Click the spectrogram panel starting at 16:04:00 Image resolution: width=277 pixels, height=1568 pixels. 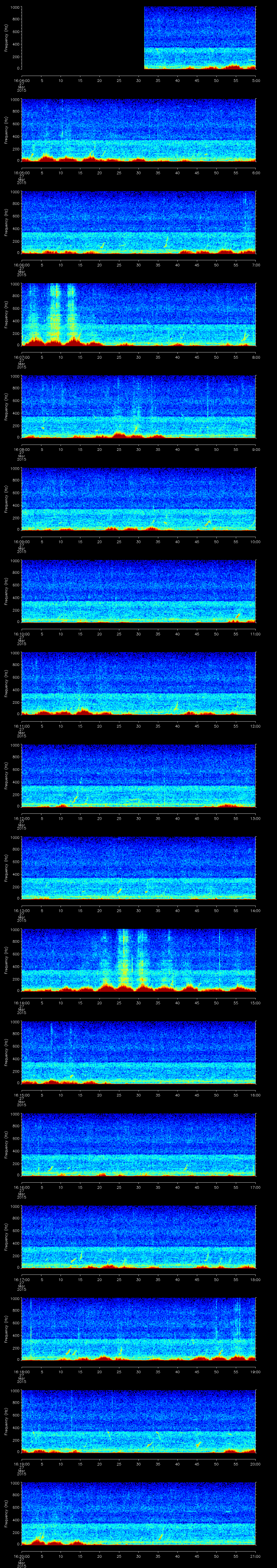pyautogui.click(x=200, y=38)
